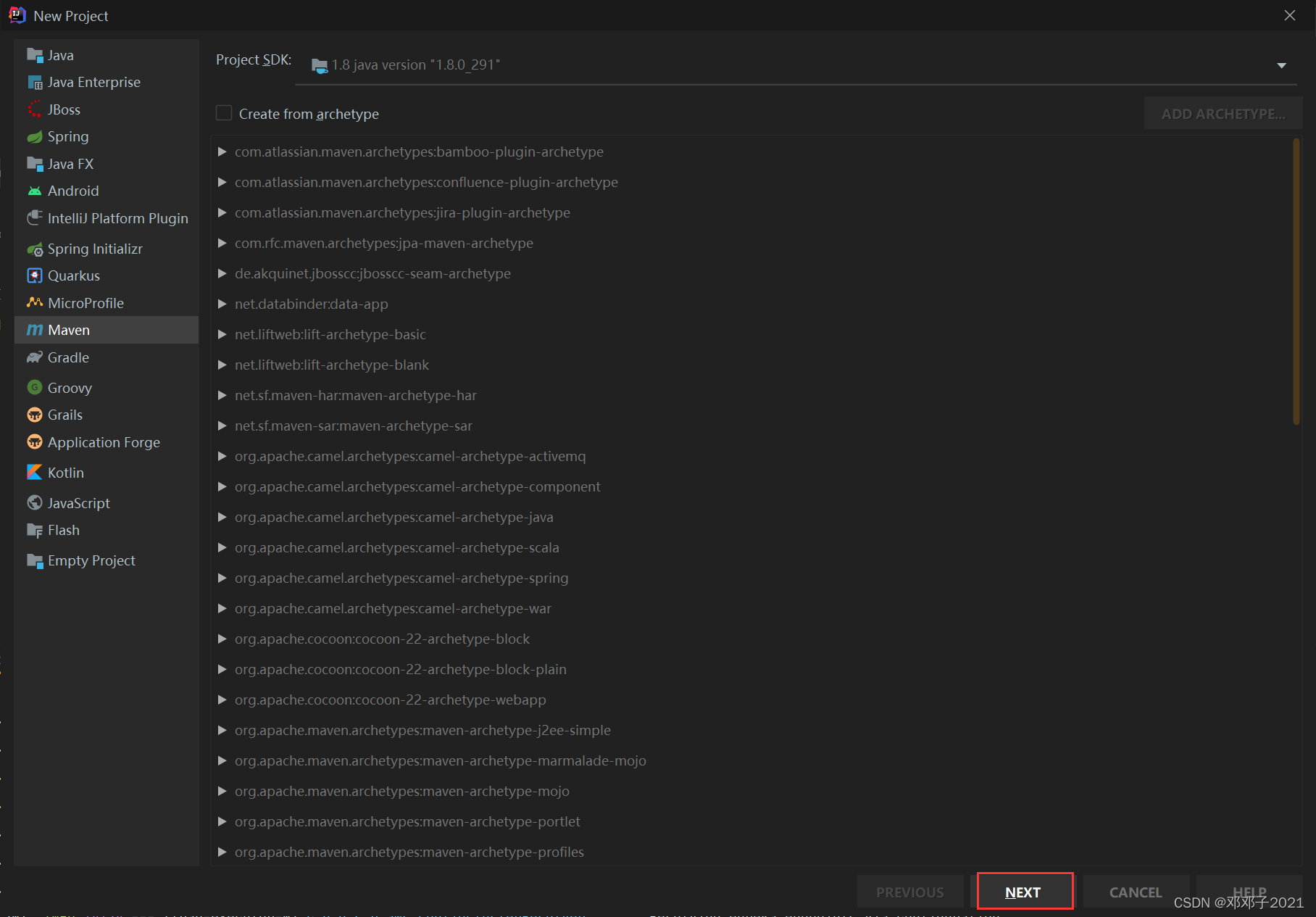Image resolution: width=1316 pixels, height=917 pixels.
Task: Enable Create from archetype checkbox
Action: (x=224, y=113)
